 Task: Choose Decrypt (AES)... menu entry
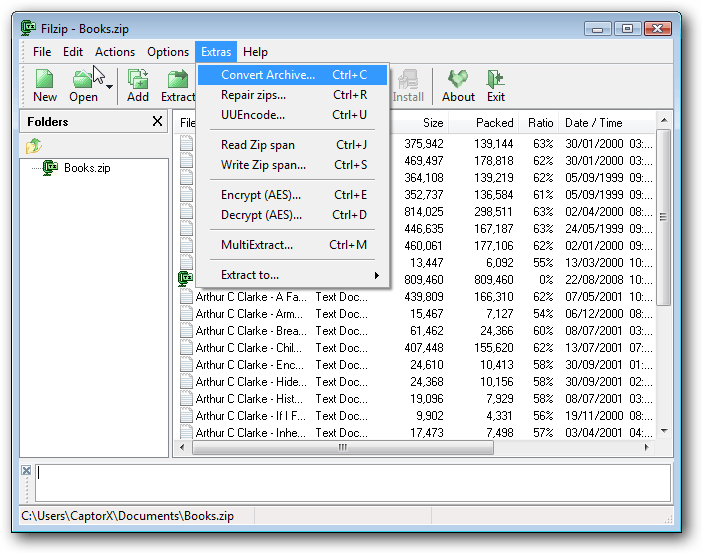[x=292, y=215]
